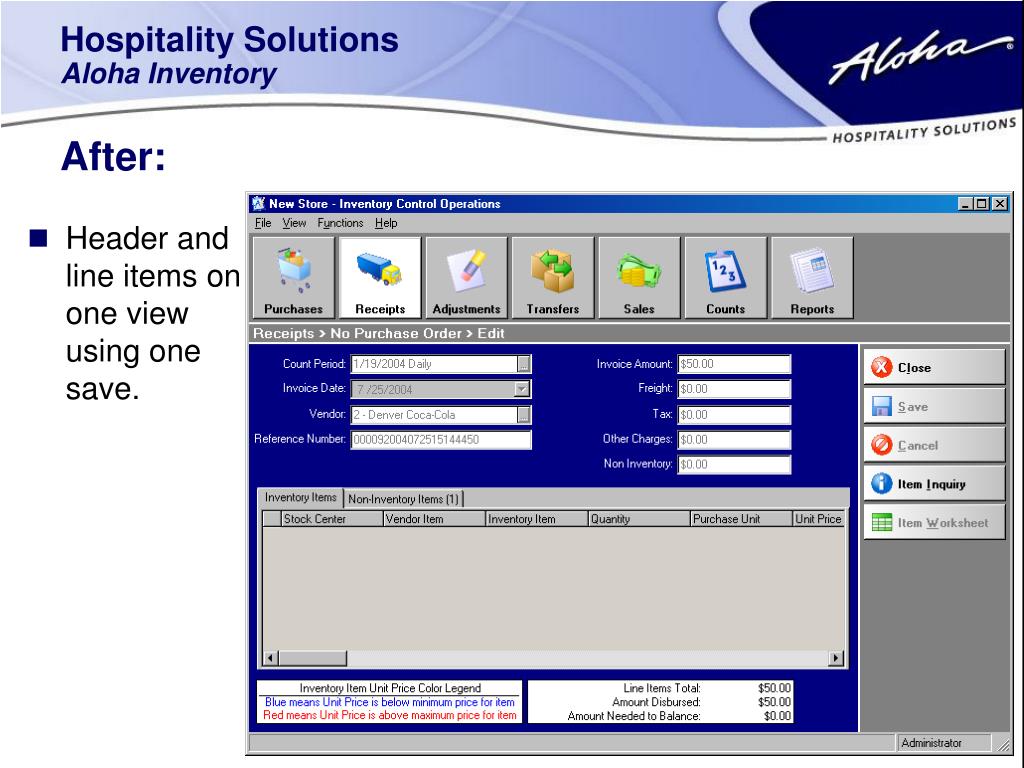This screenshot has height=768, width=1024.
Task: Open the Sales money module
Action: 639,278
